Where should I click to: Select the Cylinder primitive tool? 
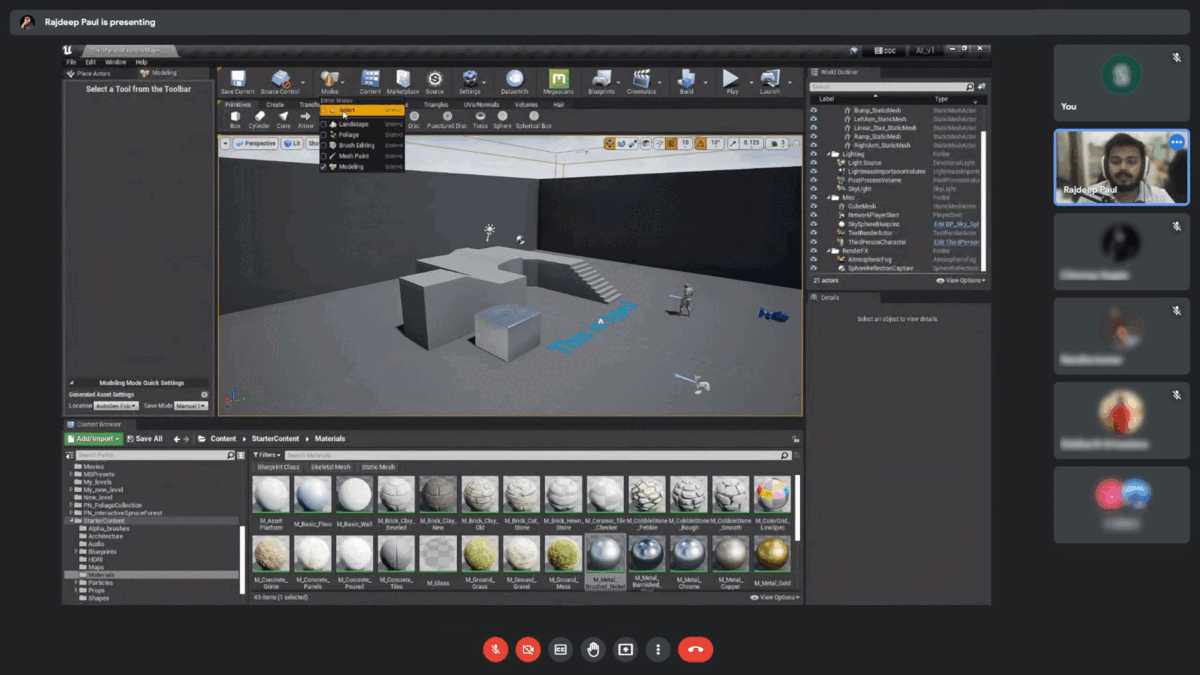pyautogui.click(x=259, y=118)
